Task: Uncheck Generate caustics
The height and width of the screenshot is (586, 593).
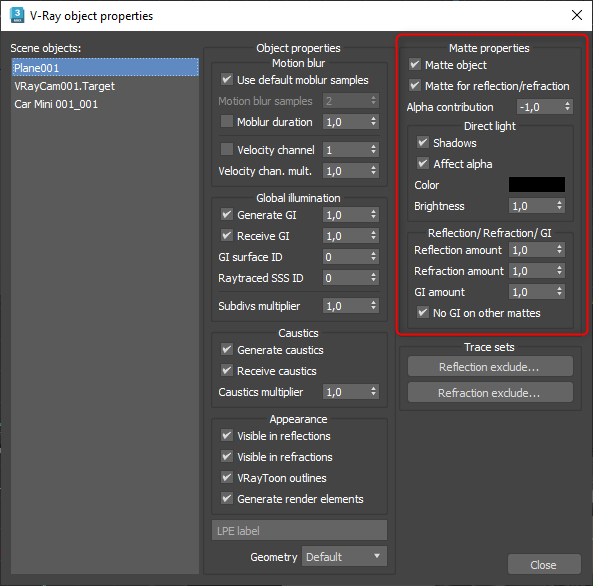Action: 227,349
